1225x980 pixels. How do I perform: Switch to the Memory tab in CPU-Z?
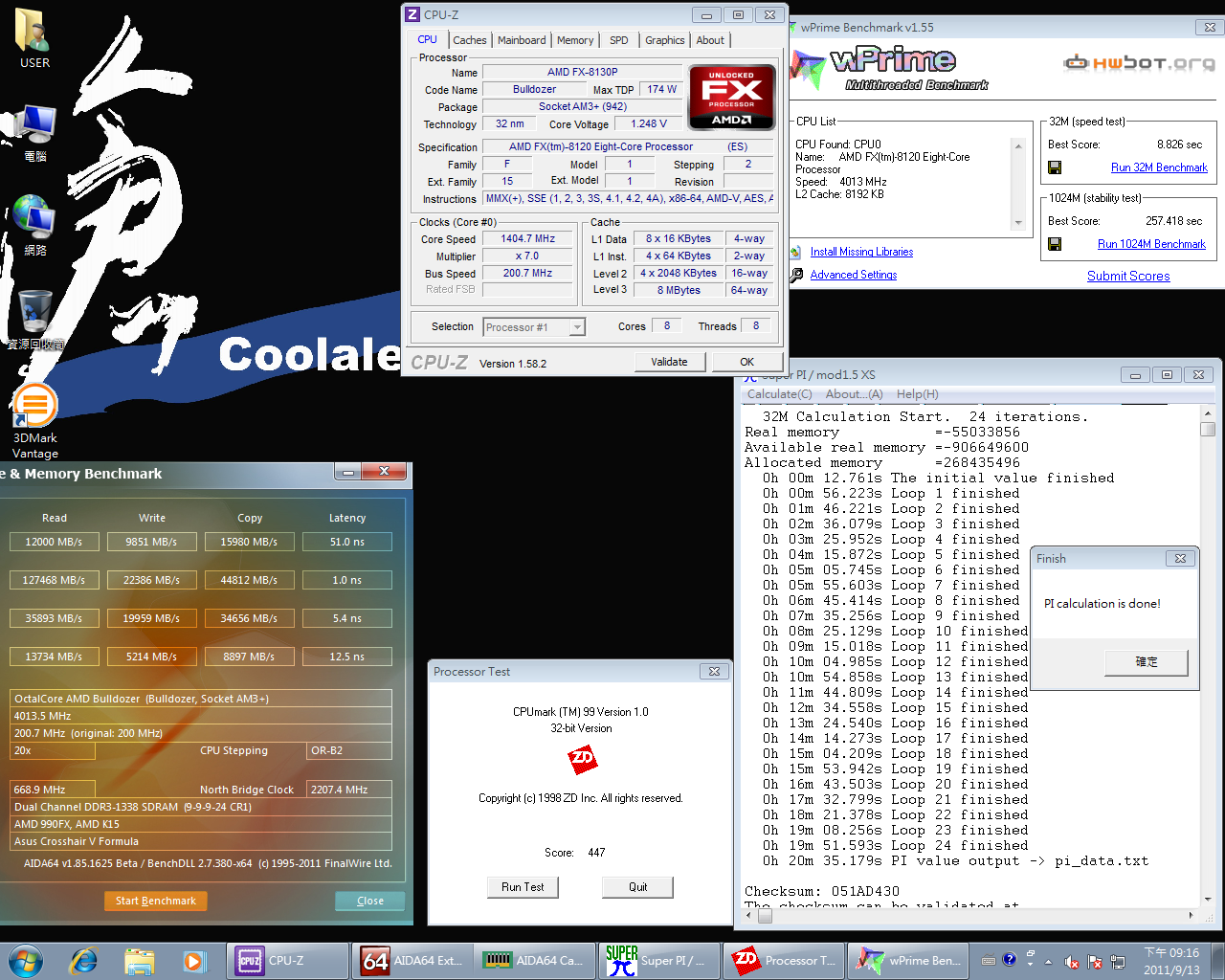pyautogui.click(x=575, y=40)
